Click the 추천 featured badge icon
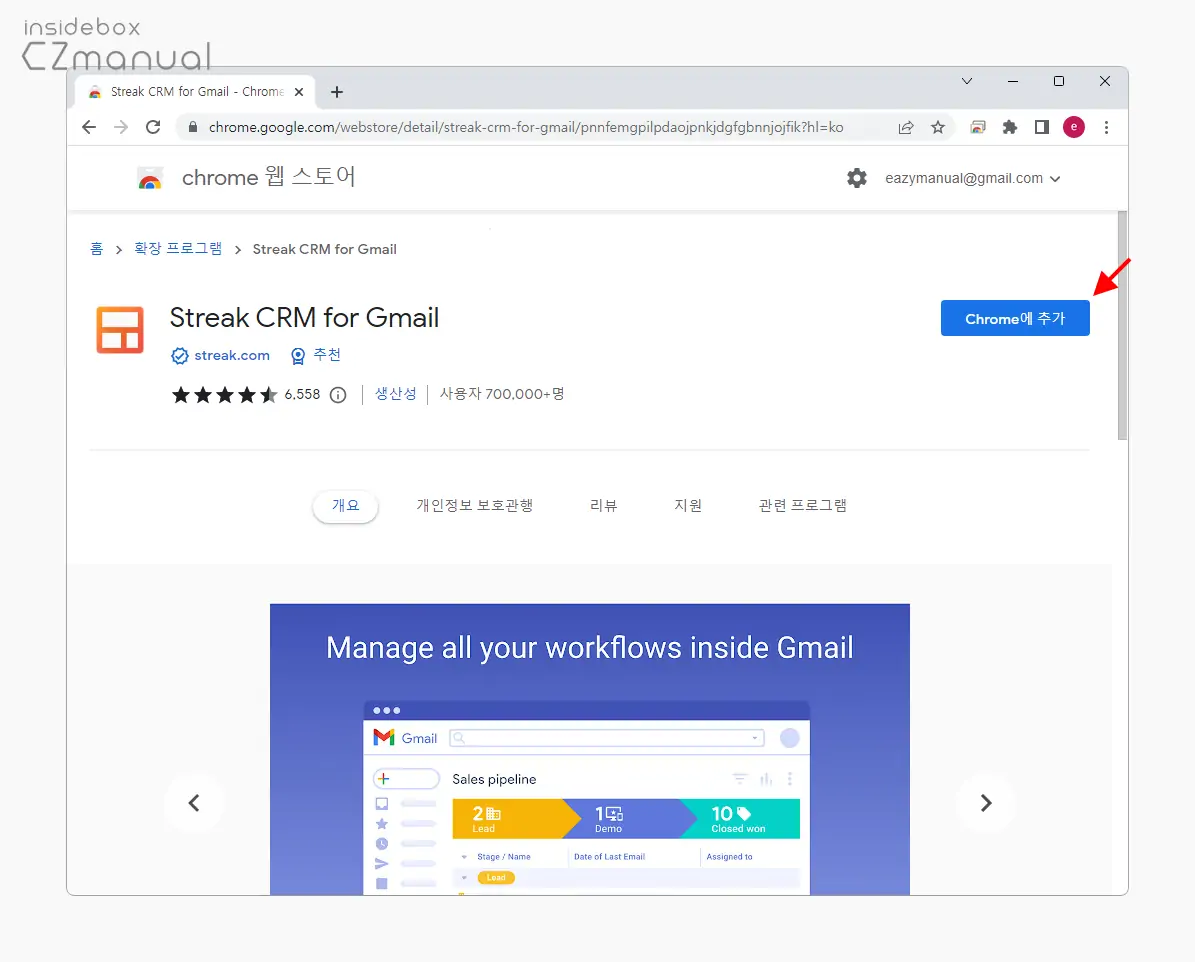 pos(298,356)
